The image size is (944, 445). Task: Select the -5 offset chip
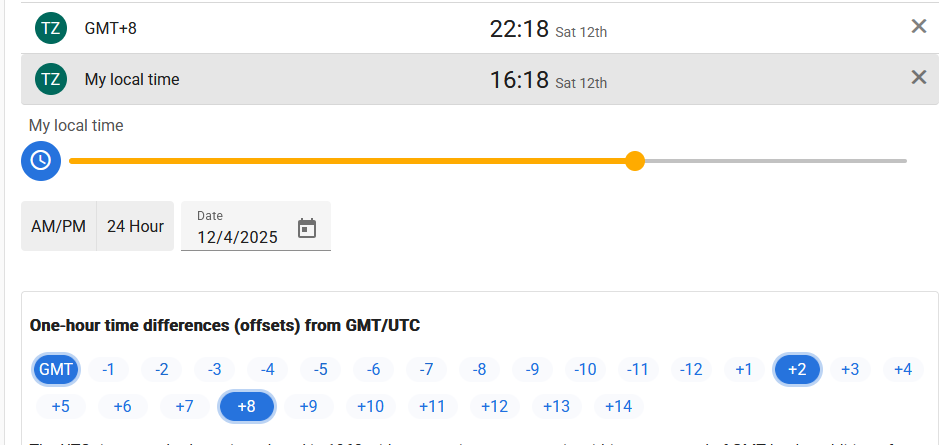(x=321, y=369)
